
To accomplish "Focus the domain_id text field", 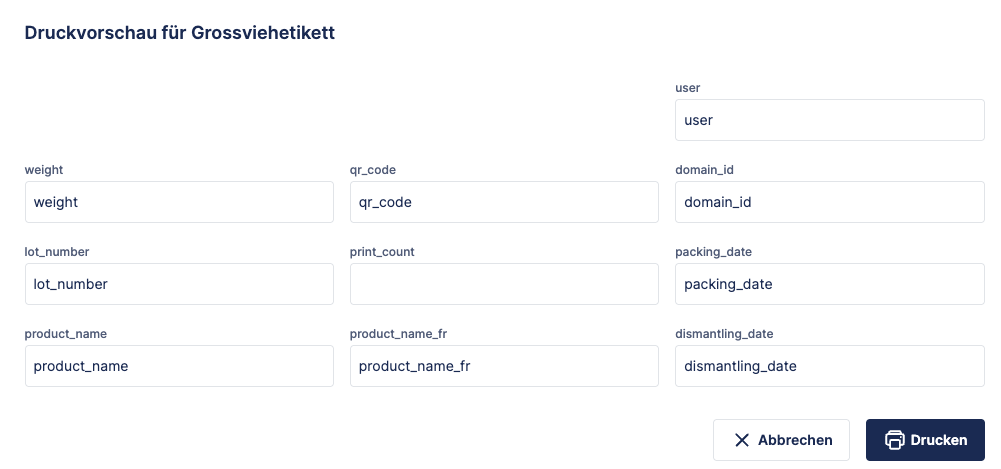I will coord(829,202).
